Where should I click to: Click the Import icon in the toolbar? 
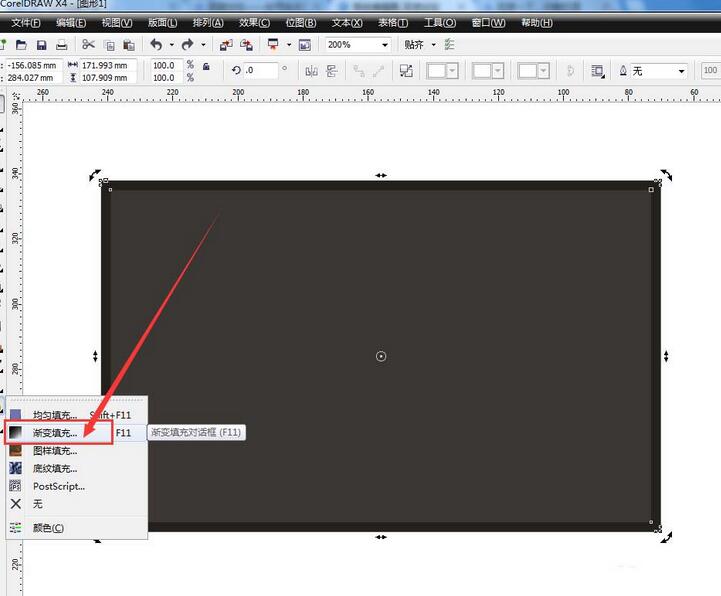225,45
